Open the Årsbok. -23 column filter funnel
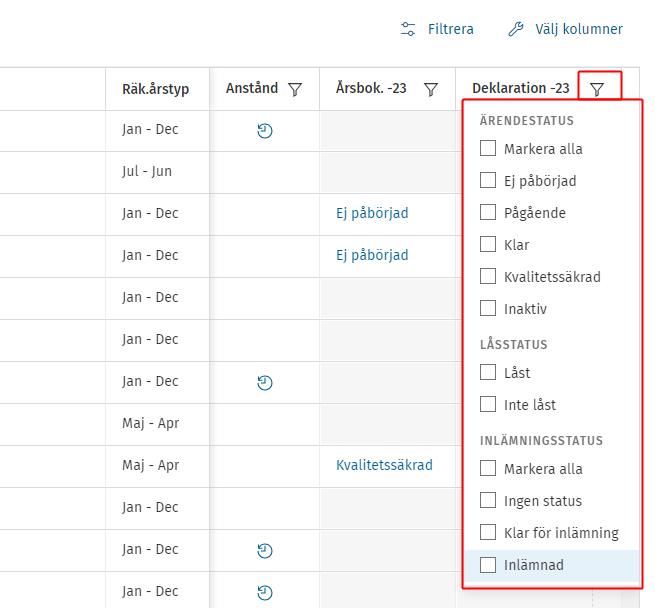 pyautogui.click(x=431, y=89)
